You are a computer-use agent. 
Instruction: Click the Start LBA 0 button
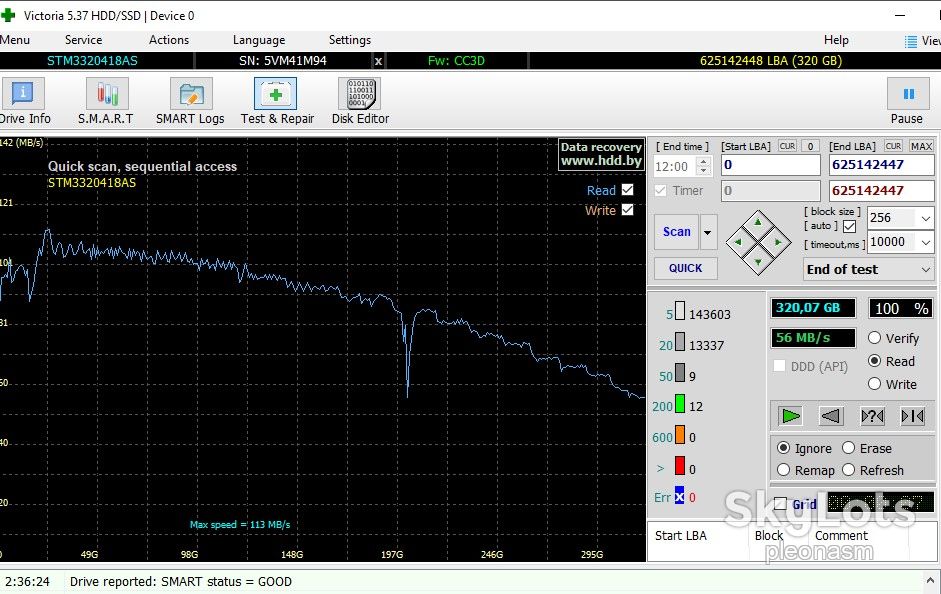pyautogui.click(x=810, y=146)
